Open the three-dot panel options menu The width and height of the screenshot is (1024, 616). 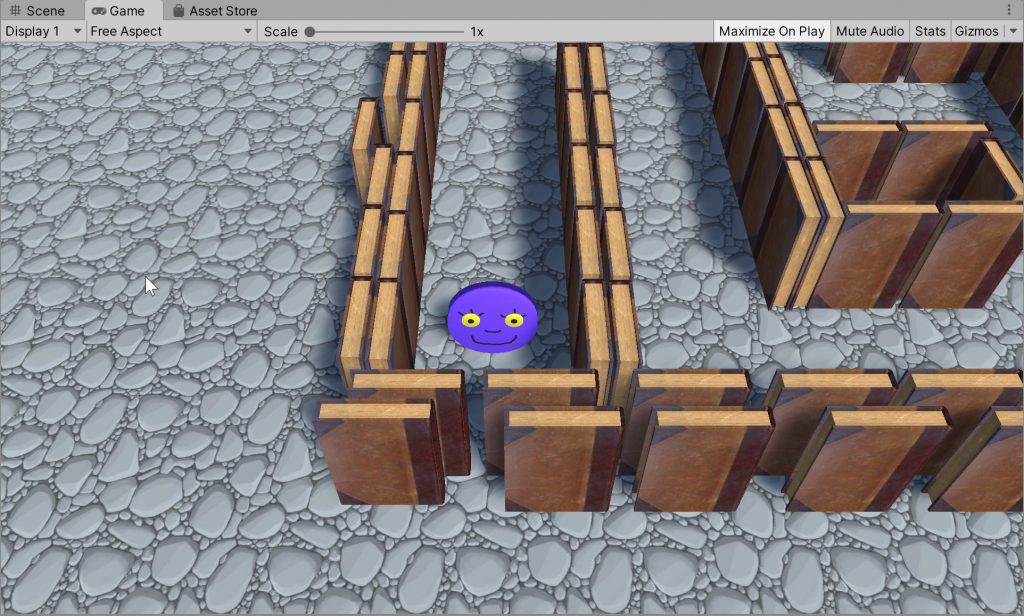tap(1013, 11)
